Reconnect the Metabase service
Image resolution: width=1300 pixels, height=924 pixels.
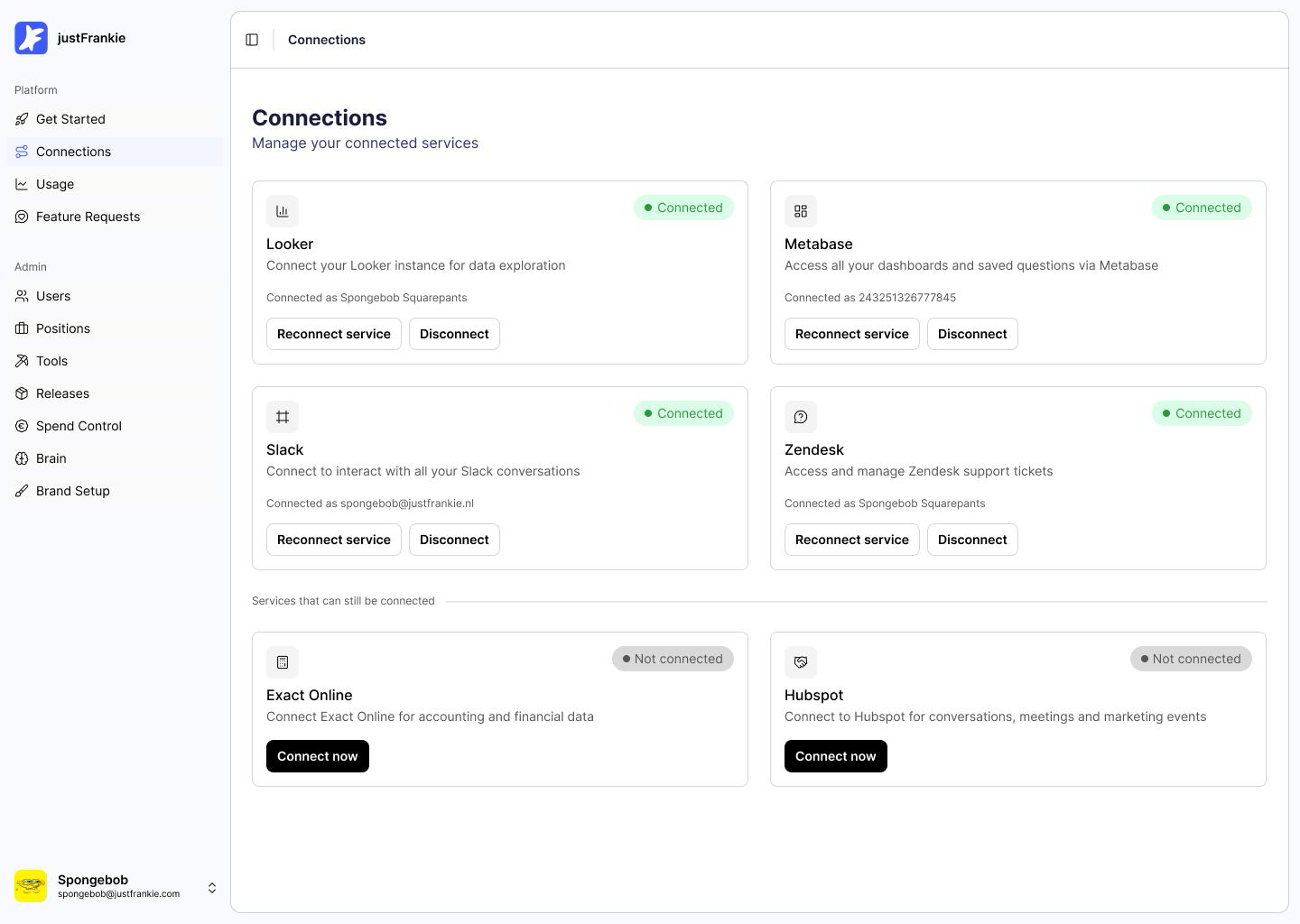click(852, 334)
